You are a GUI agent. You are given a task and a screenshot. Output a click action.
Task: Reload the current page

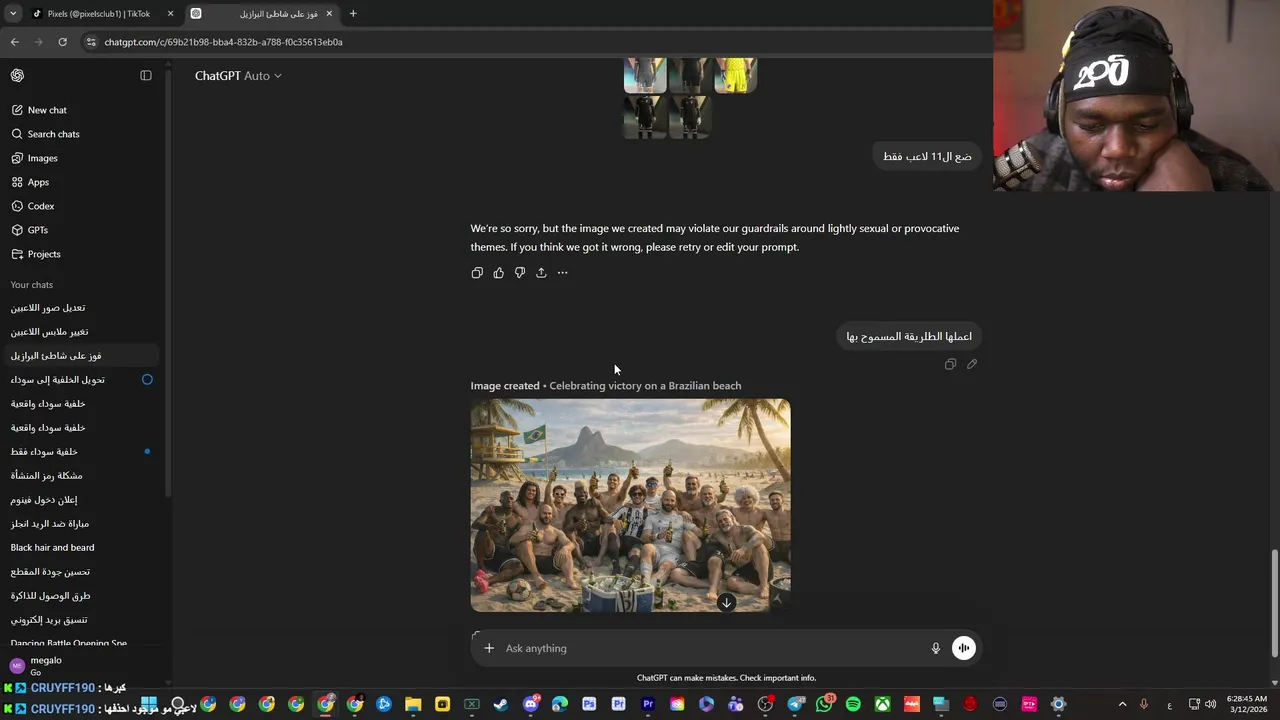click(x=62, y=42)
